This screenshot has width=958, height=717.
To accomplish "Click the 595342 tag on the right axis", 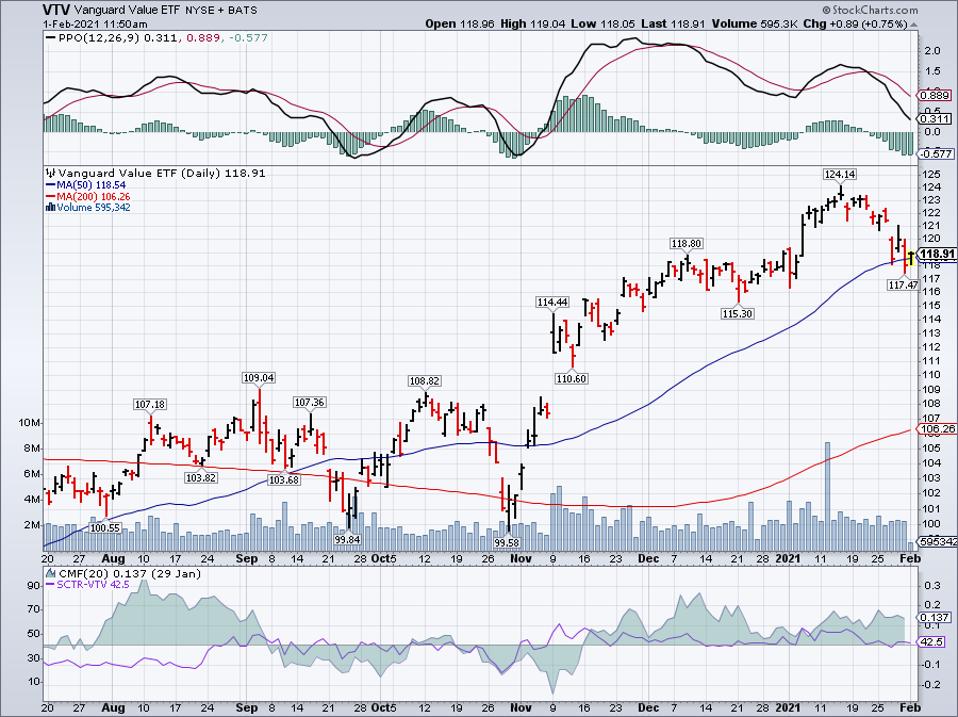I will click(x=938, y=541).
